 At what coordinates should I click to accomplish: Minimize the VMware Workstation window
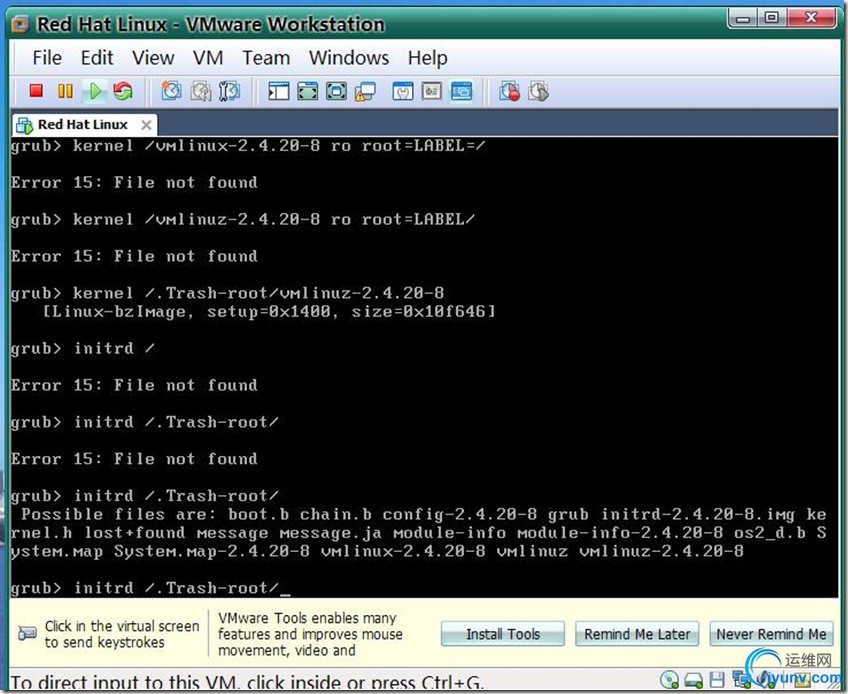[743, 18]
